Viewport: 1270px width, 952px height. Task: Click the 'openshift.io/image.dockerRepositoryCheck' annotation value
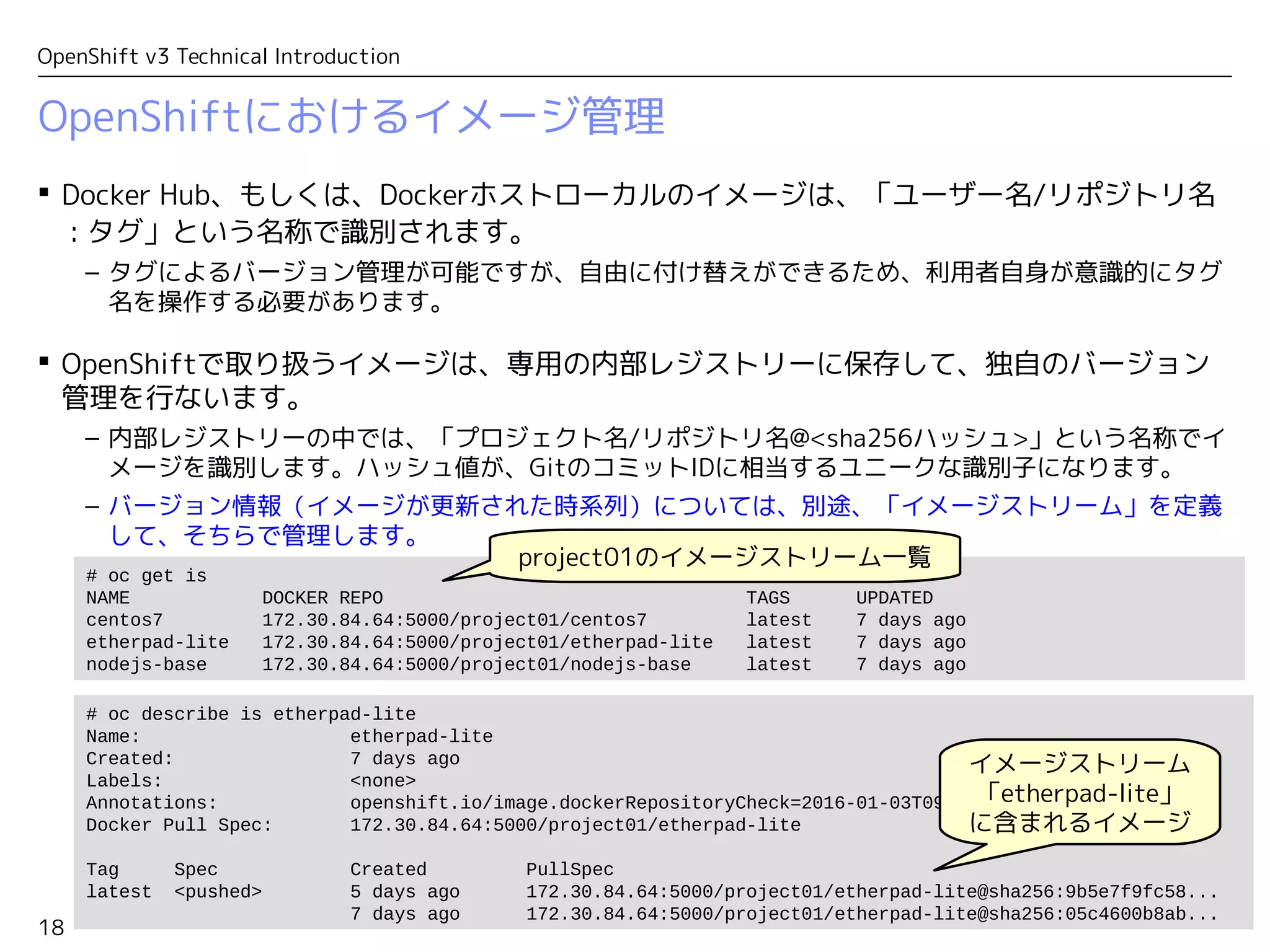tap(645, 803)
